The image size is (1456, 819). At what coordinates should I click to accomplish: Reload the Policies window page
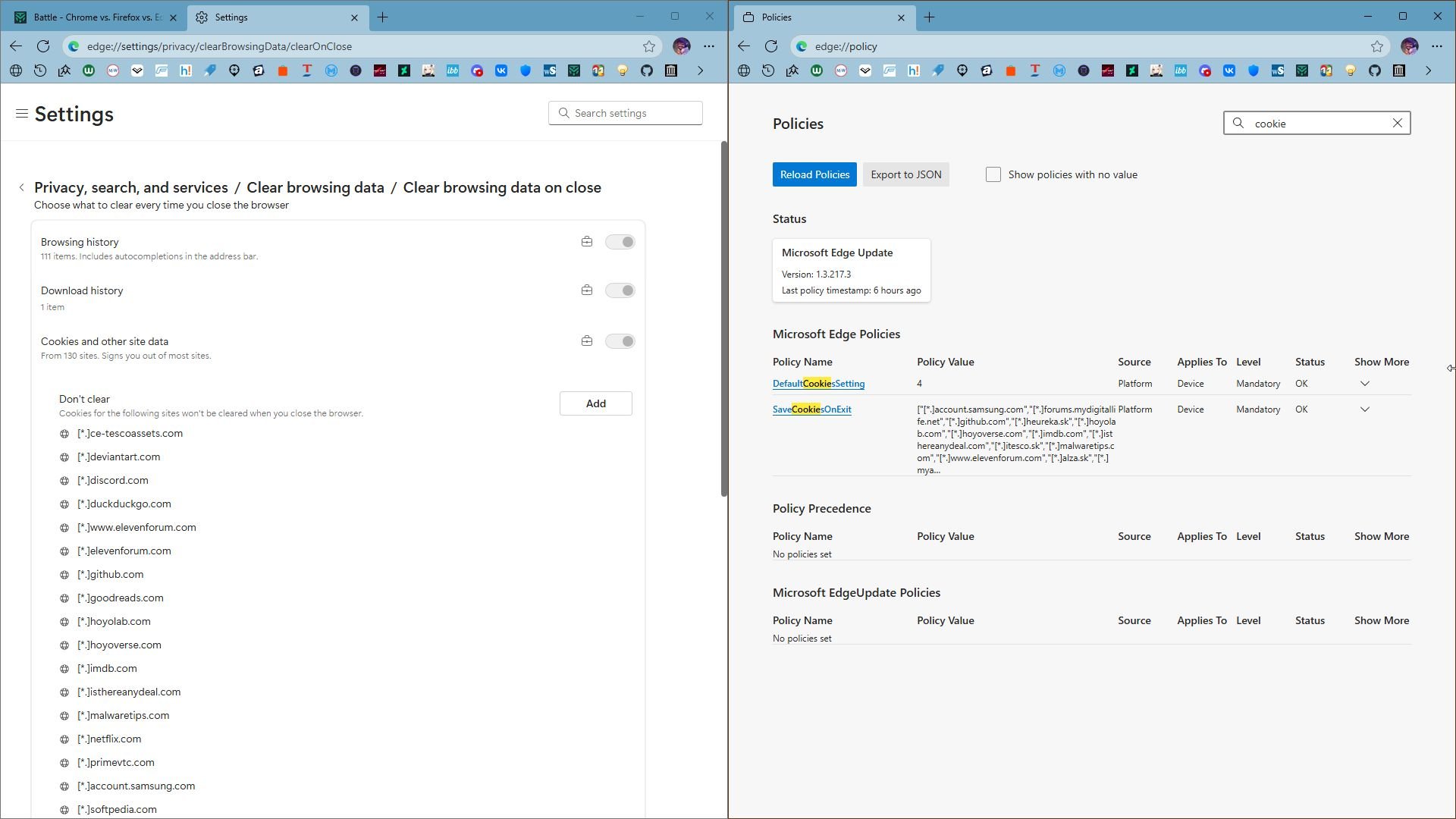click(771, 46)
